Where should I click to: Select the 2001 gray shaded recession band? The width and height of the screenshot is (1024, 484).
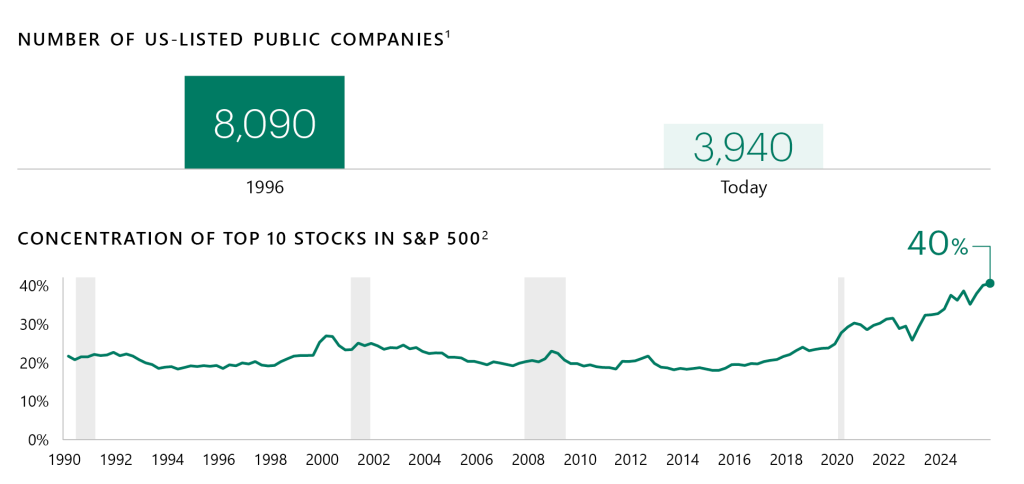[360, 357]
